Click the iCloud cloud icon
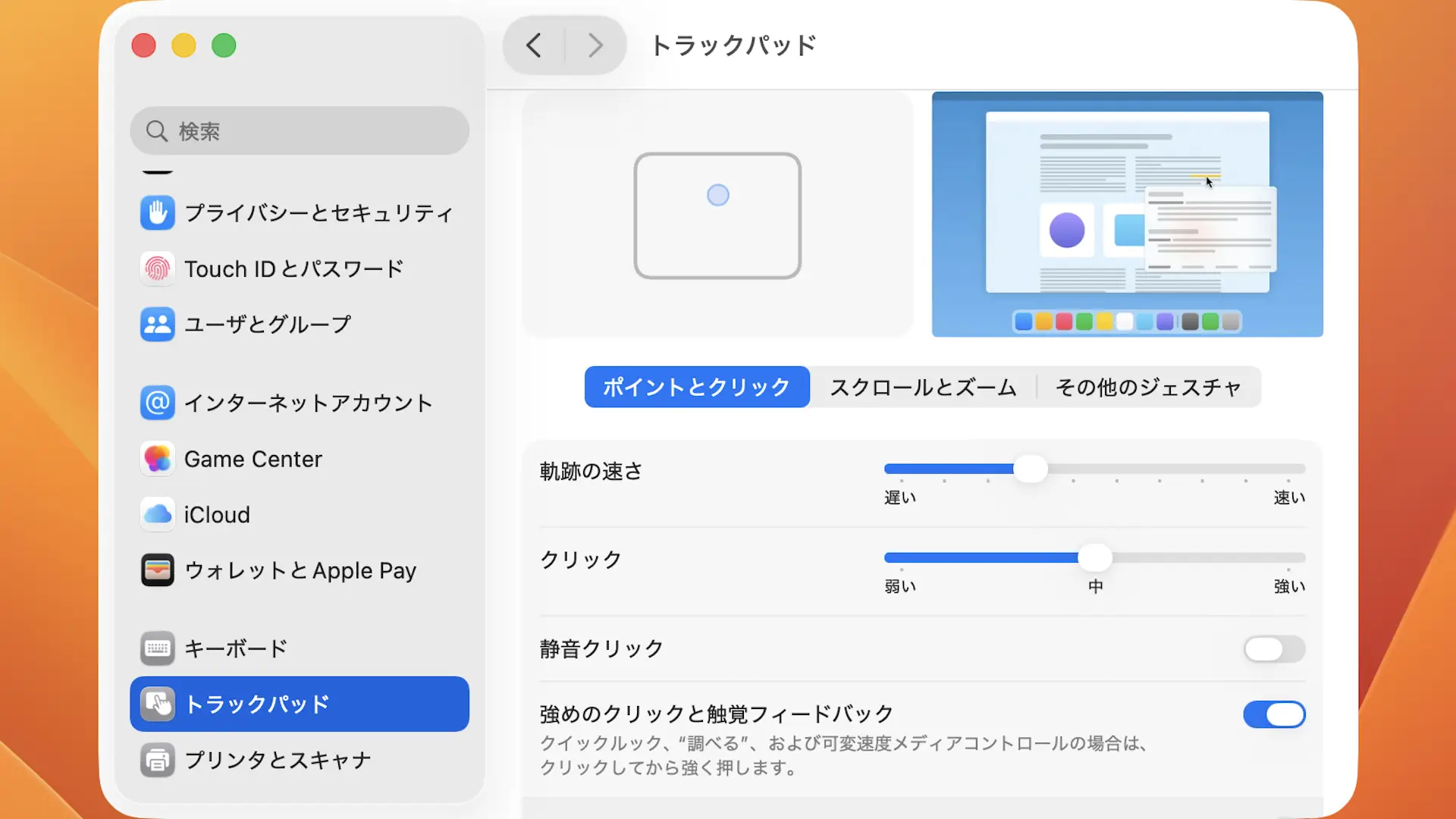The image size is (1456, 819). click(158, 515)
